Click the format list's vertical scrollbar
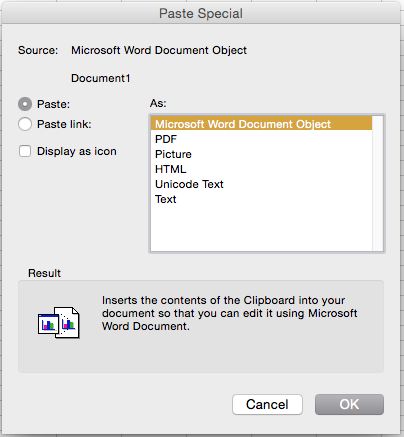Image resolution: width=404 pixels, height=437 pixels. pos(378,183)
